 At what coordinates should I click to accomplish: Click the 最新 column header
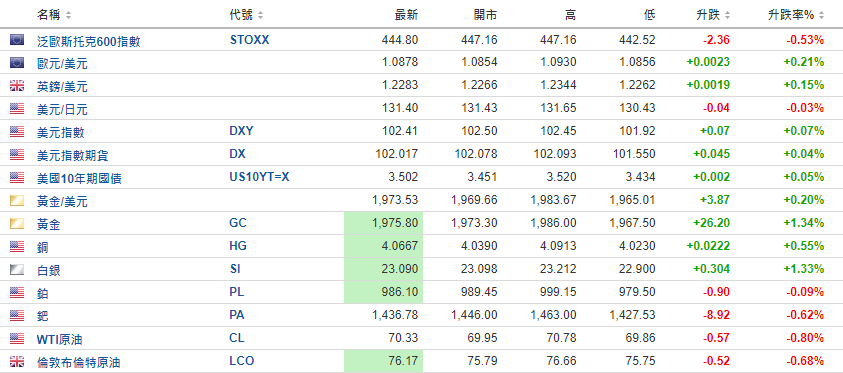pyautogui.click(x=406, y=15)
